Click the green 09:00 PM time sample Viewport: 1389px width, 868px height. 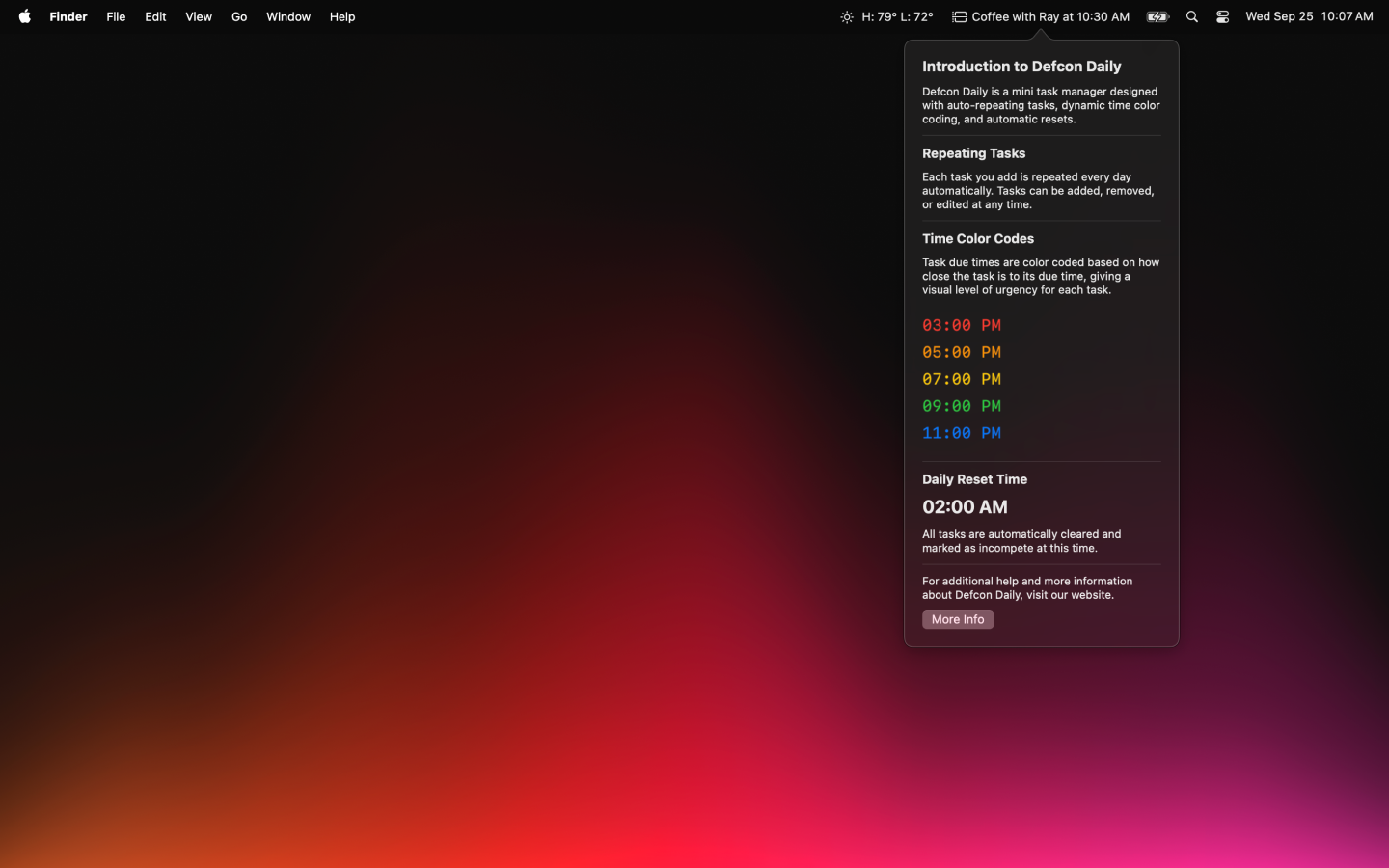tap(962, 406)
